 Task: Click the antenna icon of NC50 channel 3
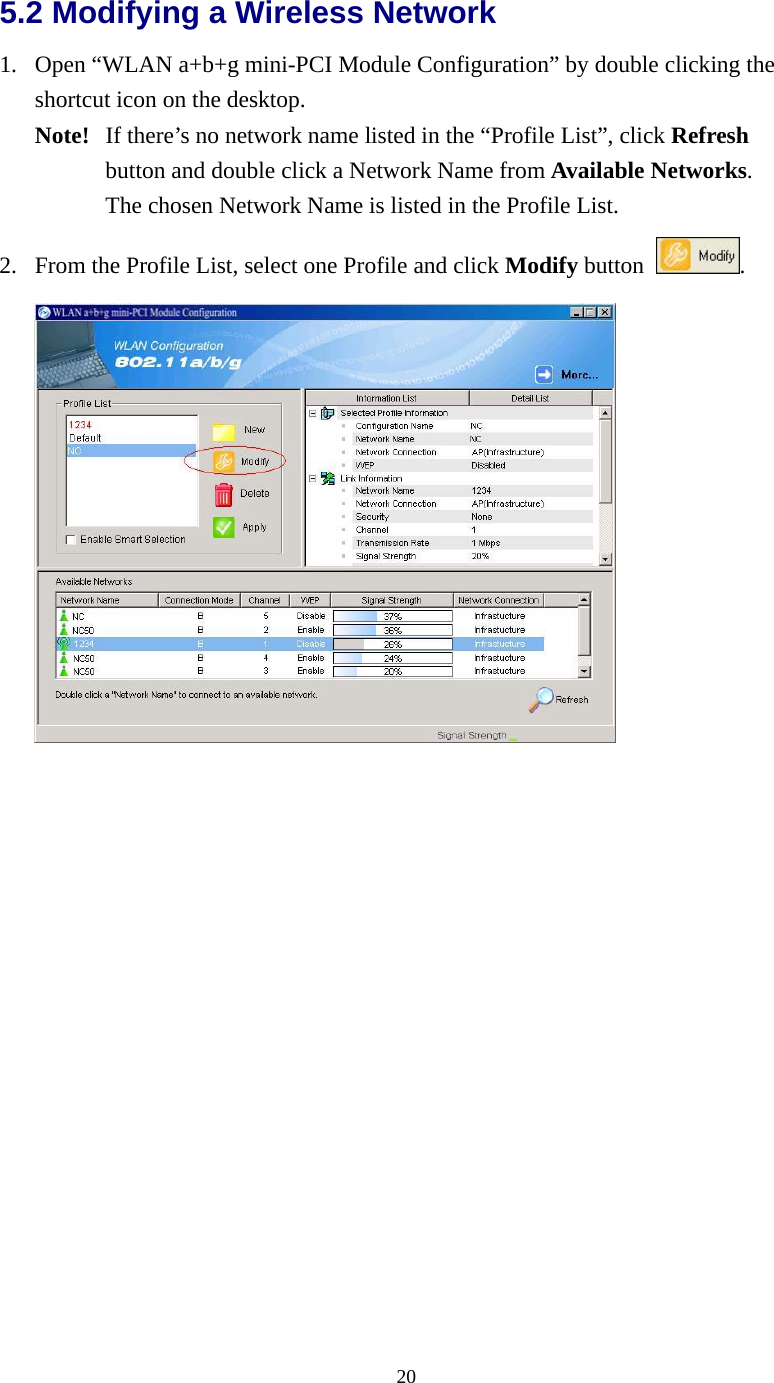pyautogui.click(x=63, y=672)
